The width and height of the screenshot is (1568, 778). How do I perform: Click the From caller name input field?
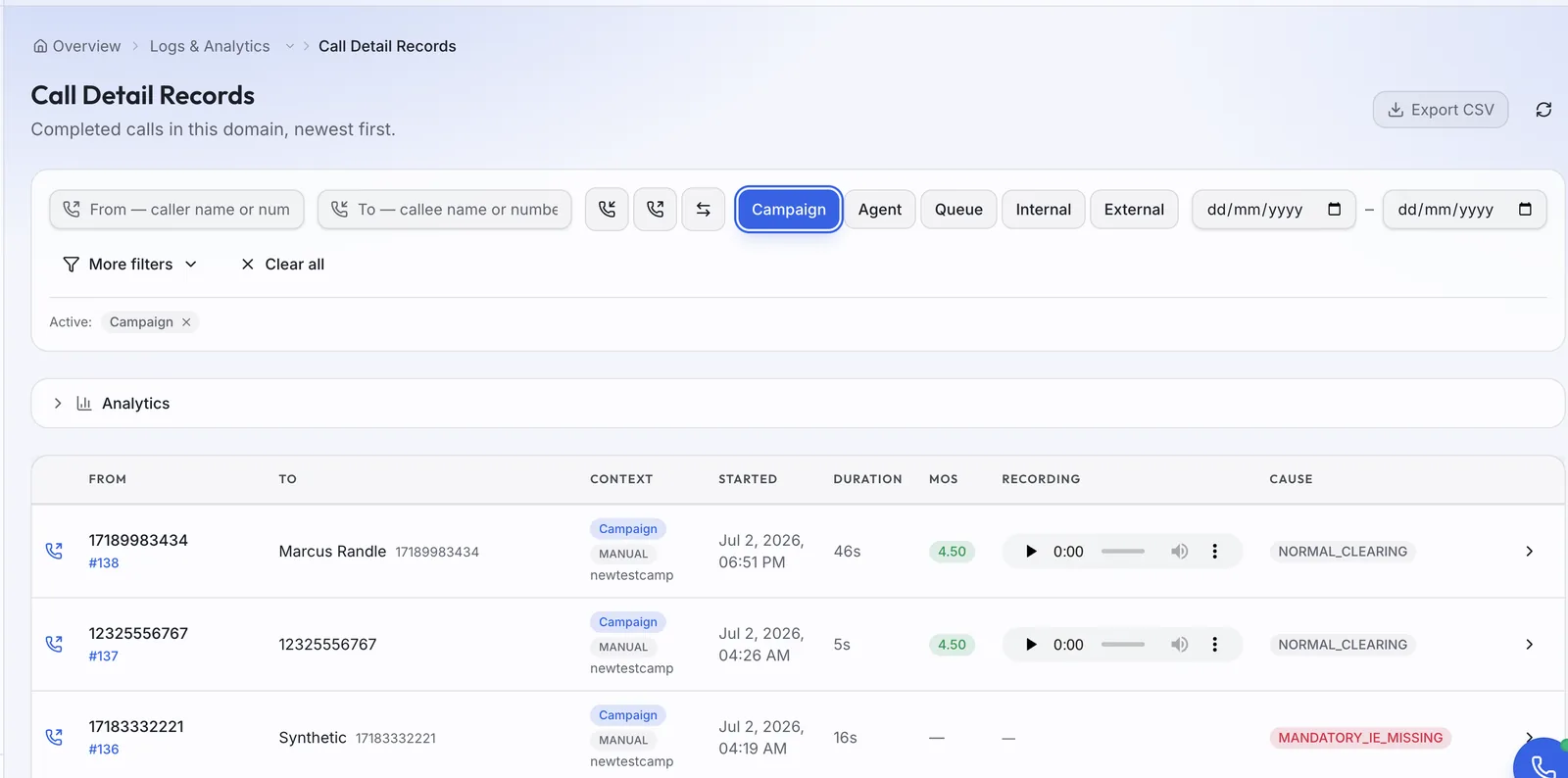pos(176,210)
